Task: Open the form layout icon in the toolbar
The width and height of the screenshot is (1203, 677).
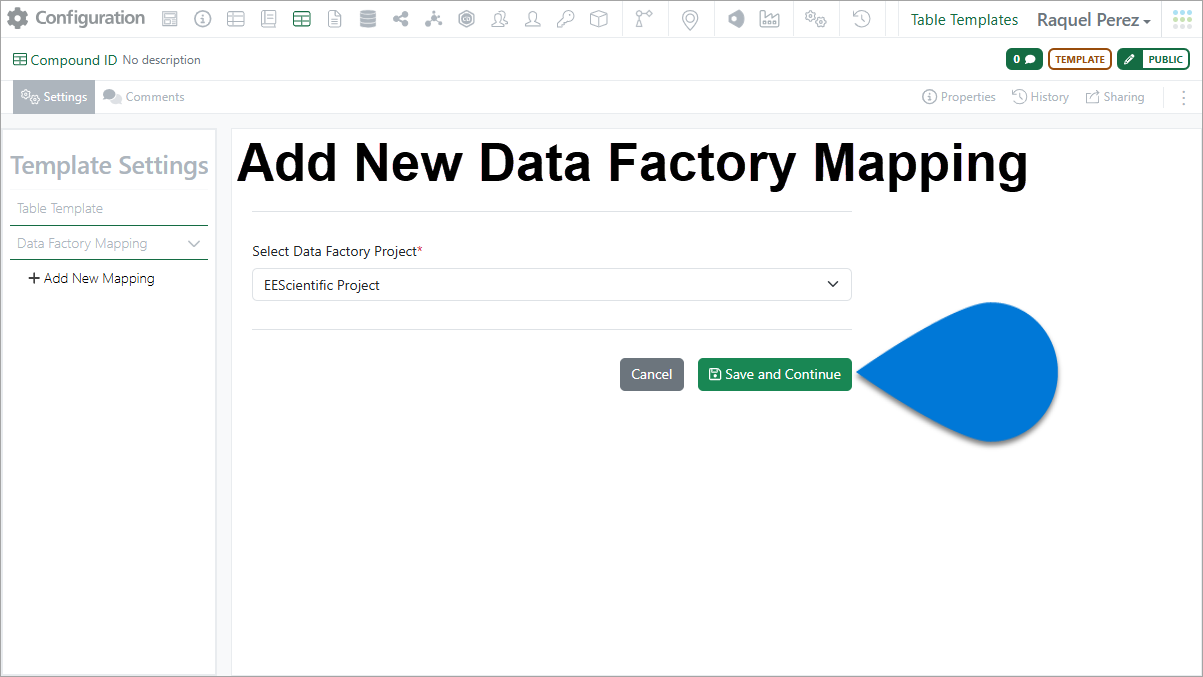Action: (x=170, y=19)
